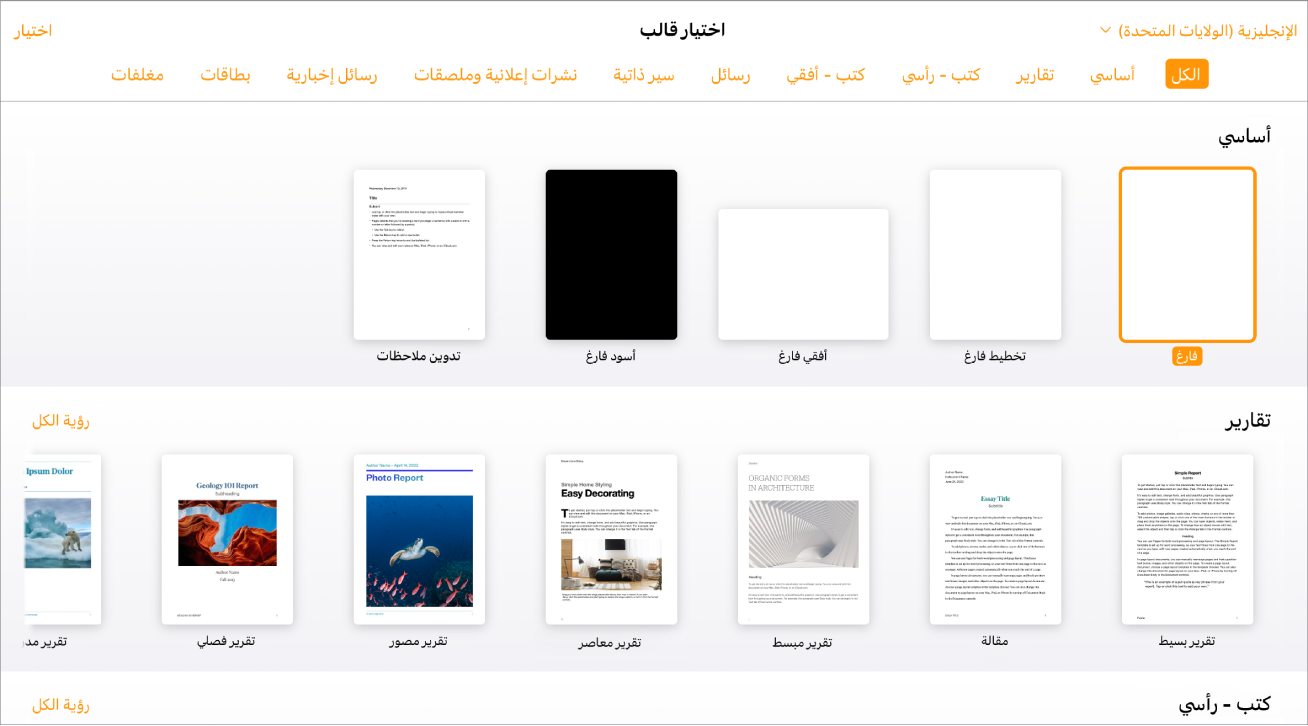Select the كتب - أفقي category
The height and width of the screenshot is (726, 1308).
(x=826, y=73)
